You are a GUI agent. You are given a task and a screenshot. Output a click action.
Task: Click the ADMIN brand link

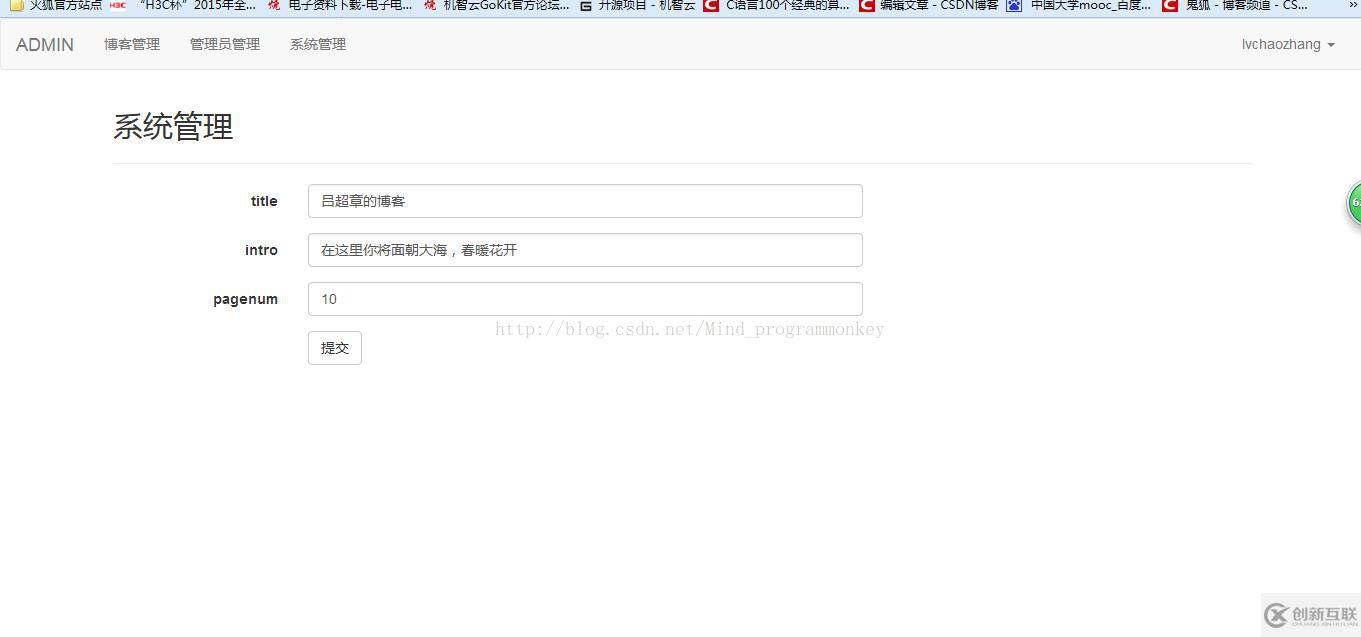pos(44,44)
